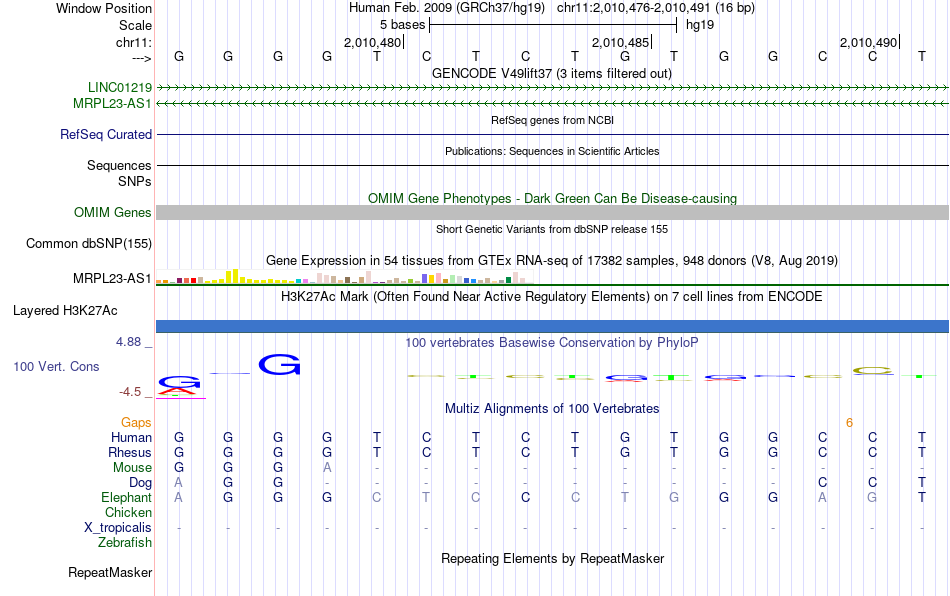Click the OMIM Genes track label

pos(113,213)
